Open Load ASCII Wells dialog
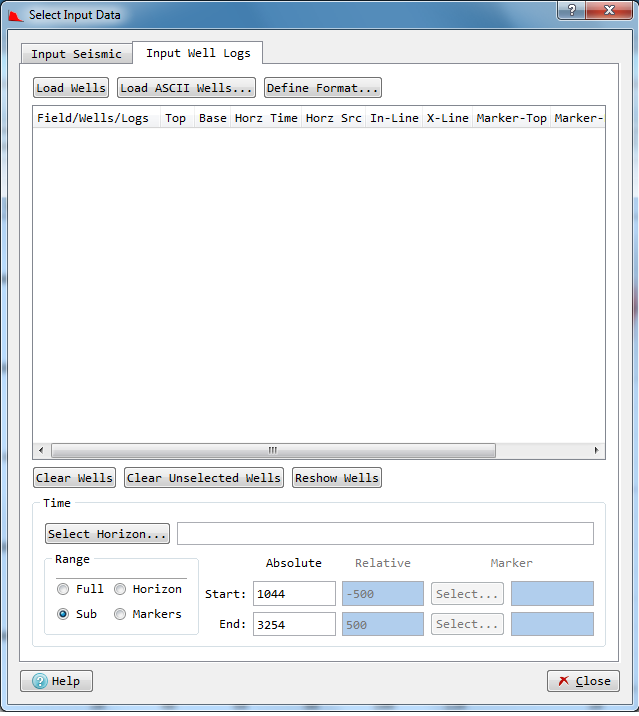The image size is (639, 716). pyautogui.click(x=186, y=88)
